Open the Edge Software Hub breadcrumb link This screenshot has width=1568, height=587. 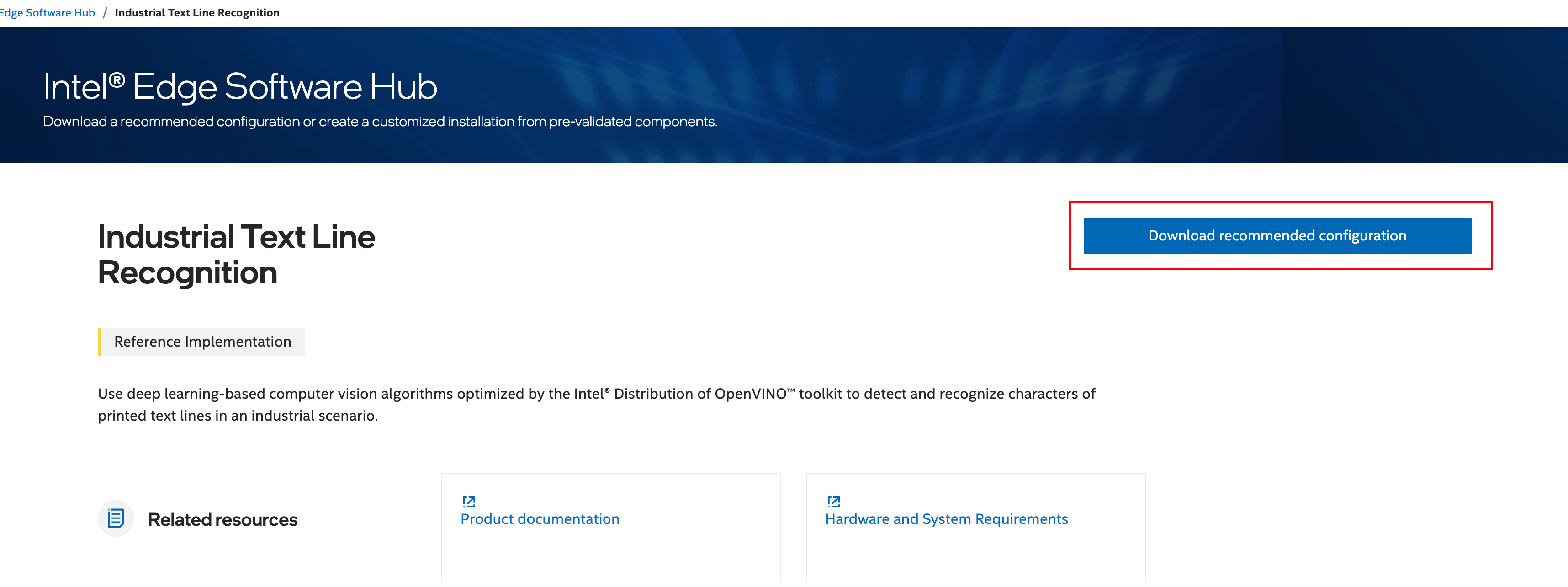tap(48, 13)
